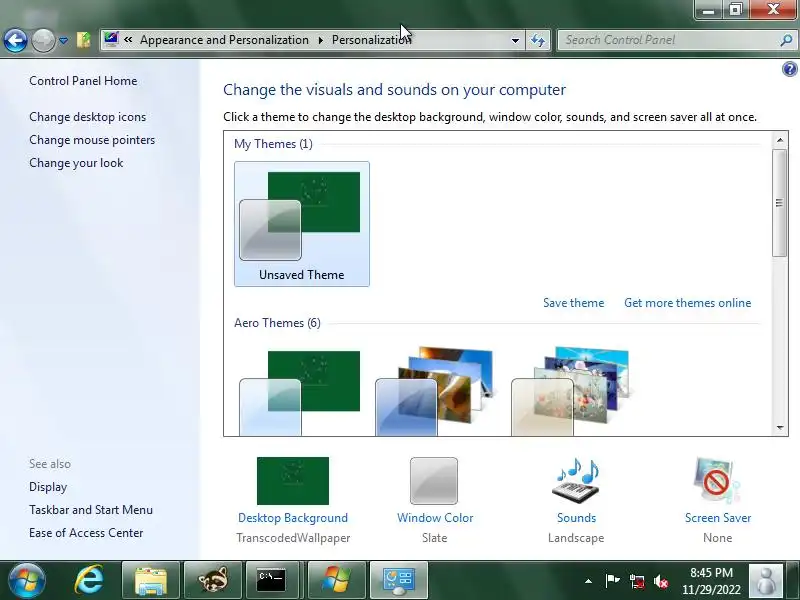Screen dimensions: 800x600
Task: Open Help via the blue question icon
Action: (x=789, y=68)
